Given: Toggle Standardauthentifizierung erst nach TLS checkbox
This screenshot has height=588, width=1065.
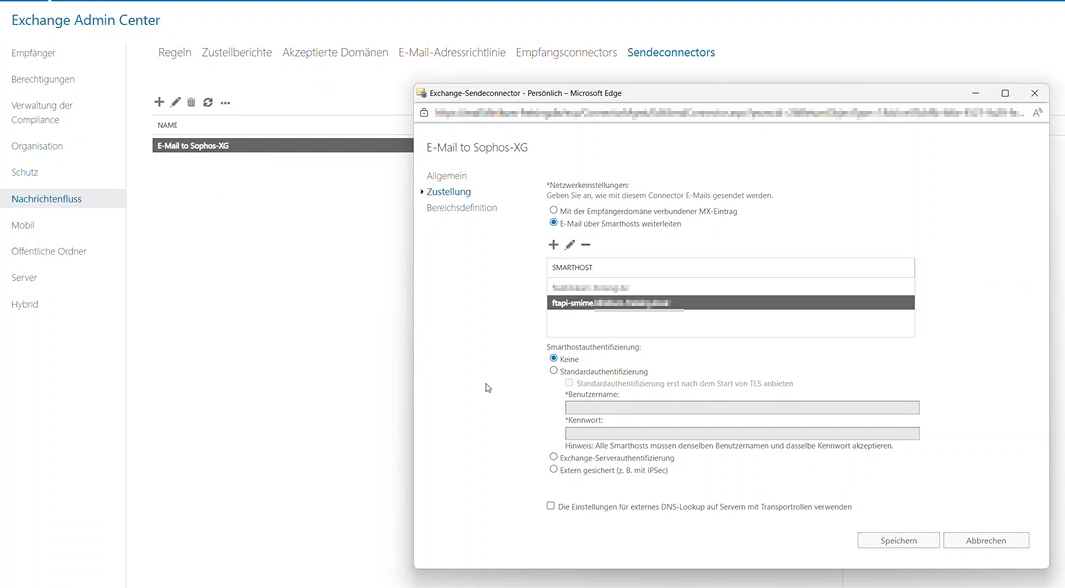Looking at the screenshot, I should tap(569, 383).
